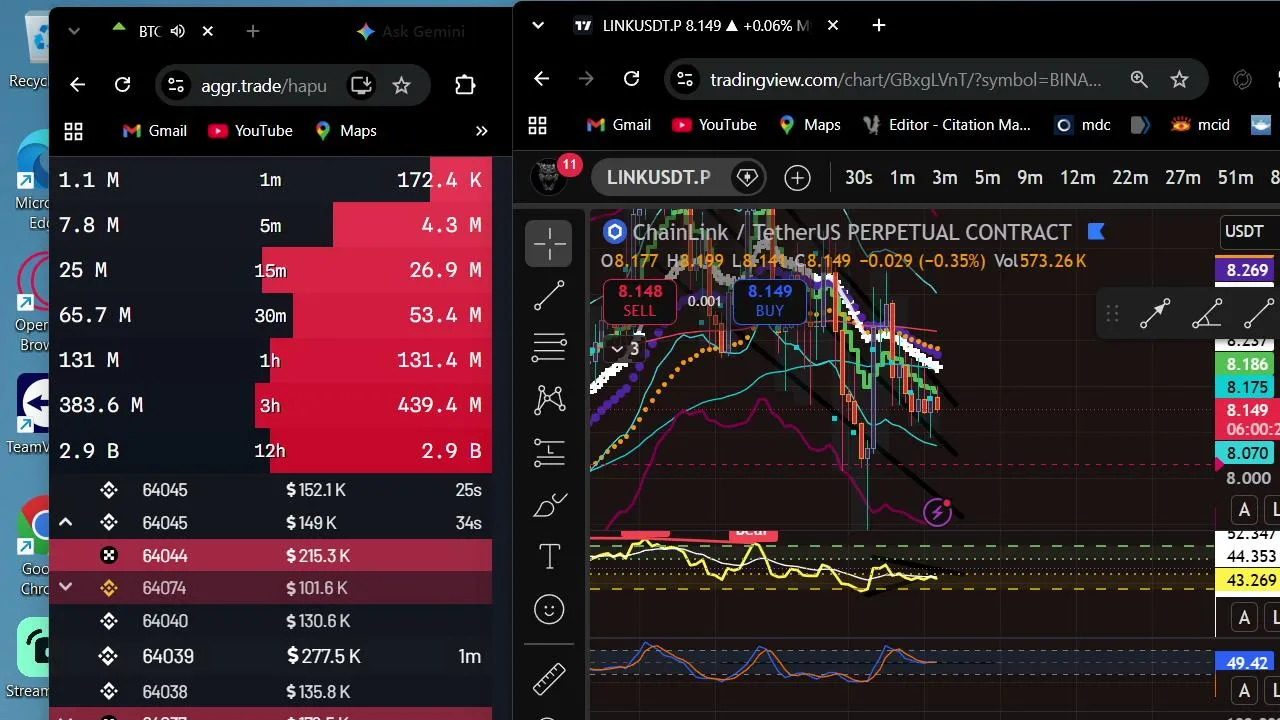The width and height of the screenshot is (1280, 720).
Task: Click the add symbol plus icon
Action: [797, 178]
